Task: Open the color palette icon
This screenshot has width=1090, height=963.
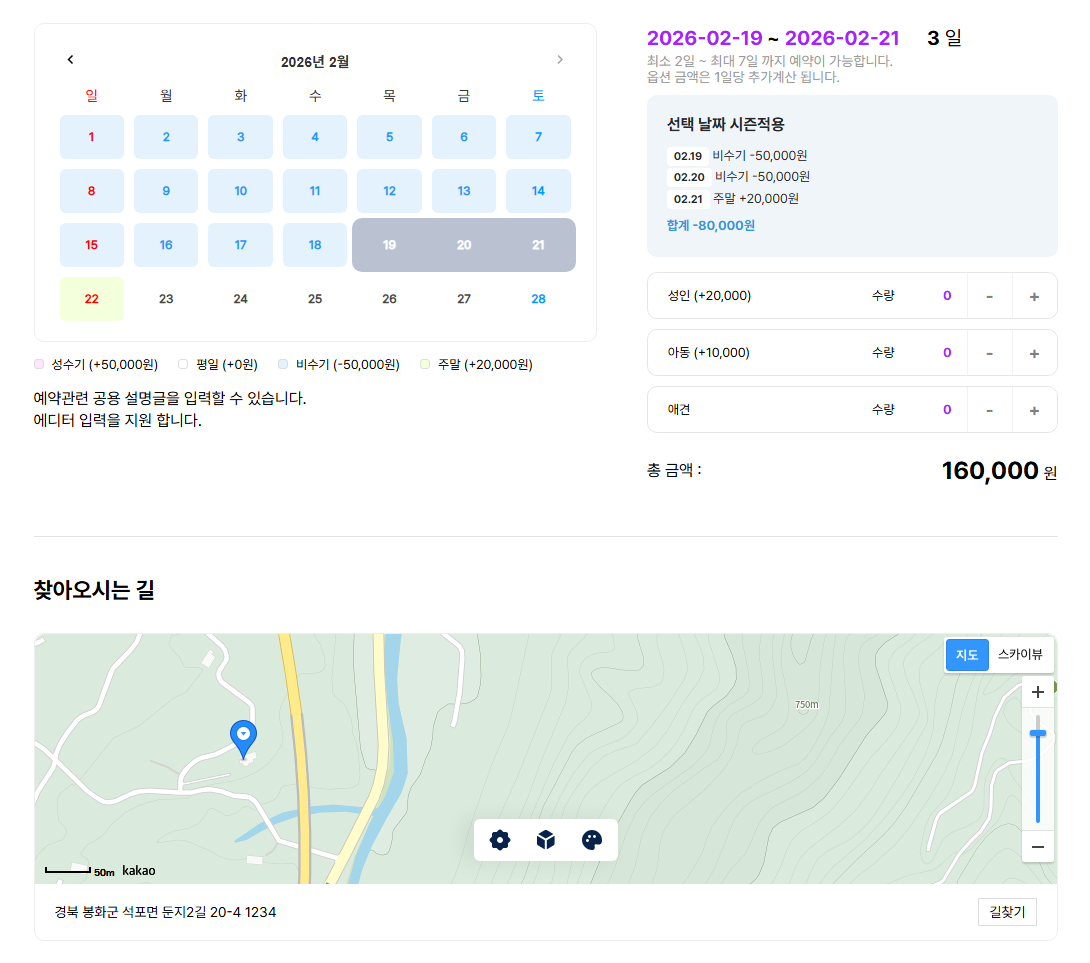Action: point(592,840)
